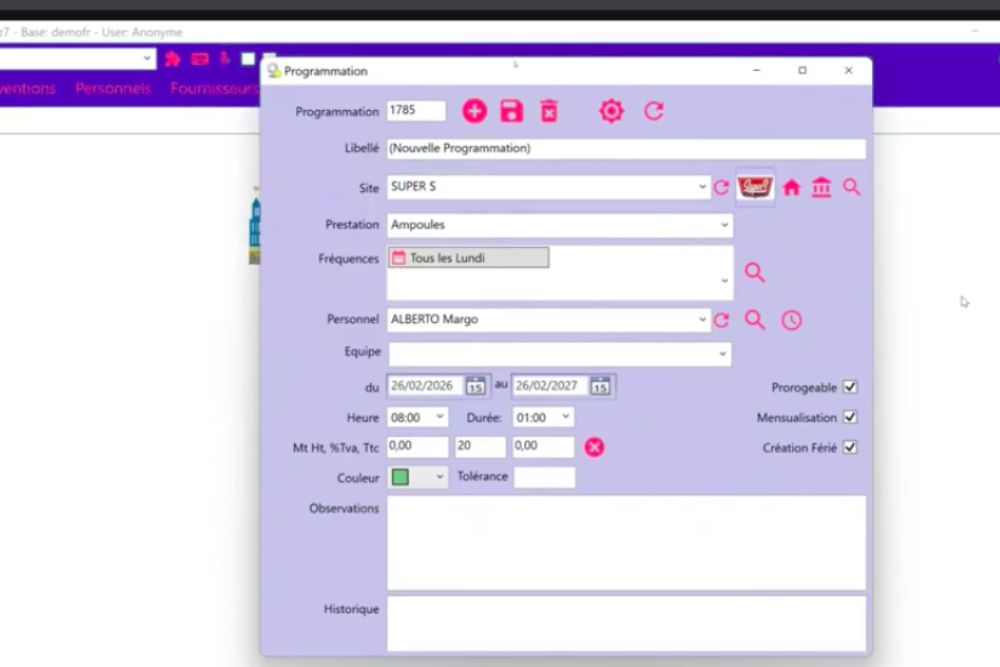Disable the Mensualisation option

point(849,417)
